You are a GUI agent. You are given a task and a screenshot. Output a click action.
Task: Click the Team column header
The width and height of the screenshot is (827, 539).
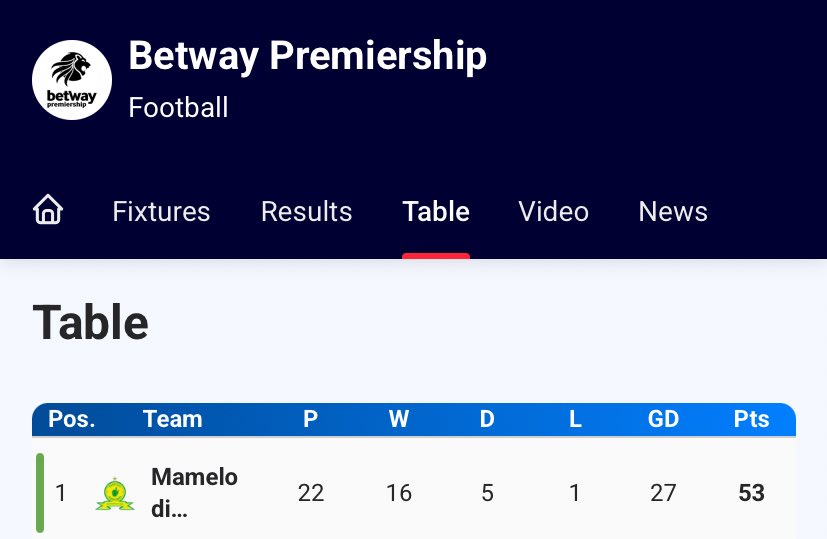point(173,419)
